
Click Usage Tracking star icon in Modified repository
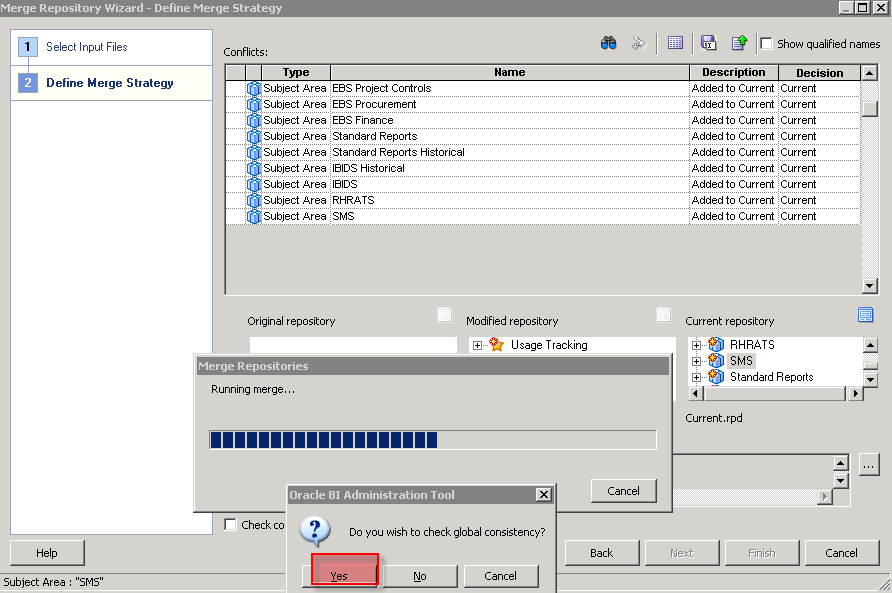coord(497,344)
